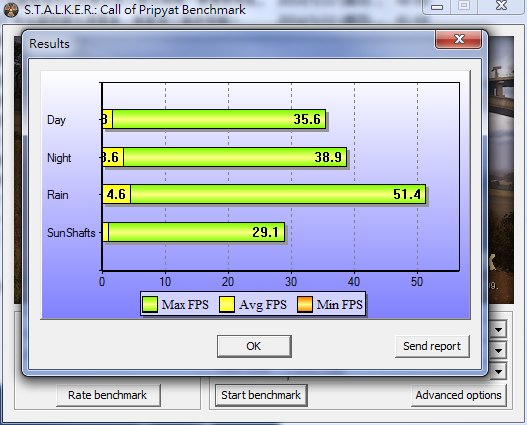This screenshot has height=425, width=527.
Task: Open the top dropdown arrow behind the dialog
Action: coord(498,330)
